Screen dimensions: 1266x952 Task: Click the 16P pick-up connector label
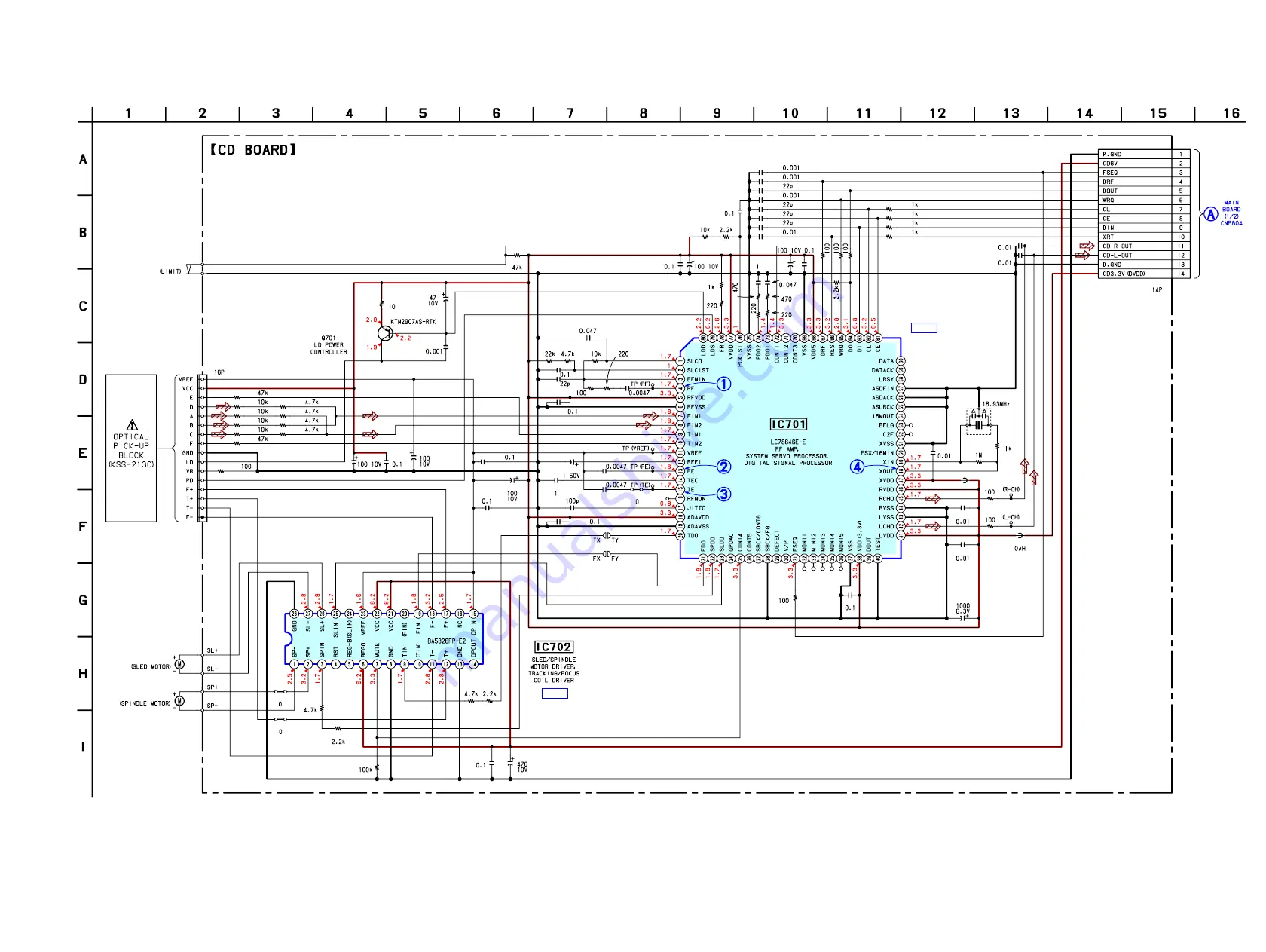click(219, 372)
